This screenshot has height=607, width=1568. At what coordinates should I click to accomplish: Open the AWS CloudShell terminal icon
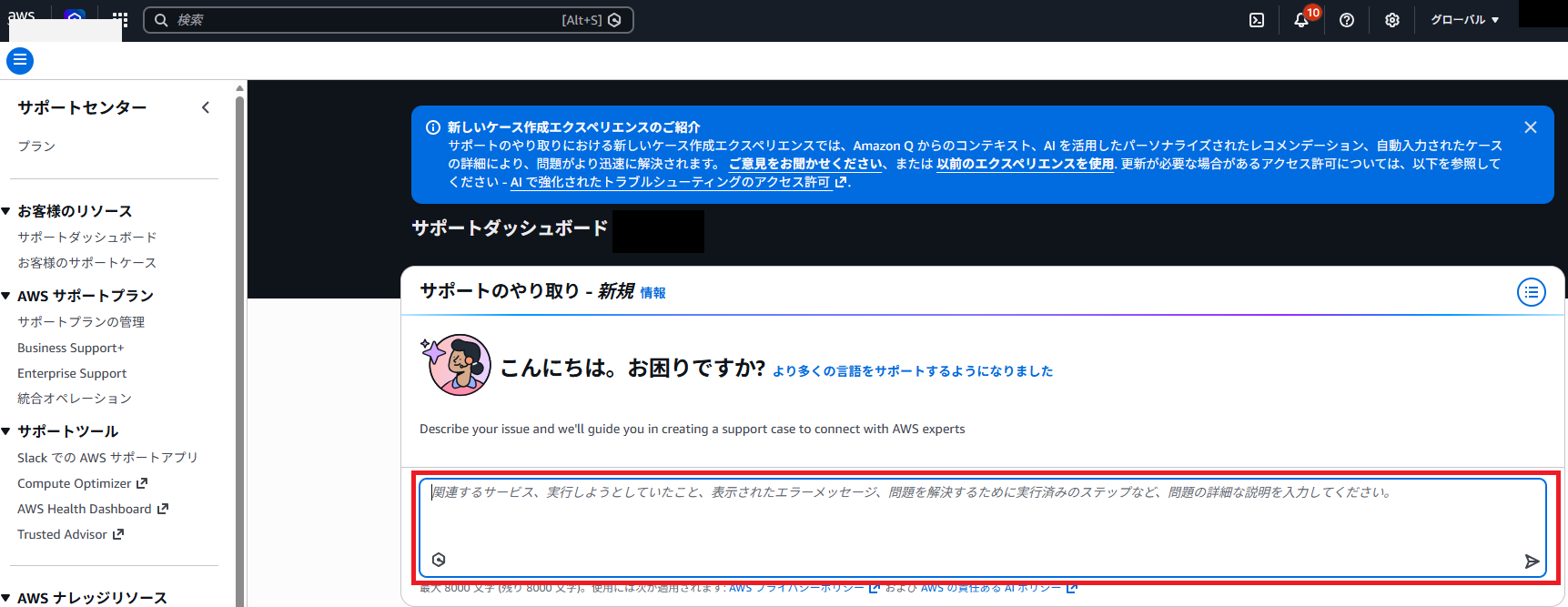[x=1257, y=20]
